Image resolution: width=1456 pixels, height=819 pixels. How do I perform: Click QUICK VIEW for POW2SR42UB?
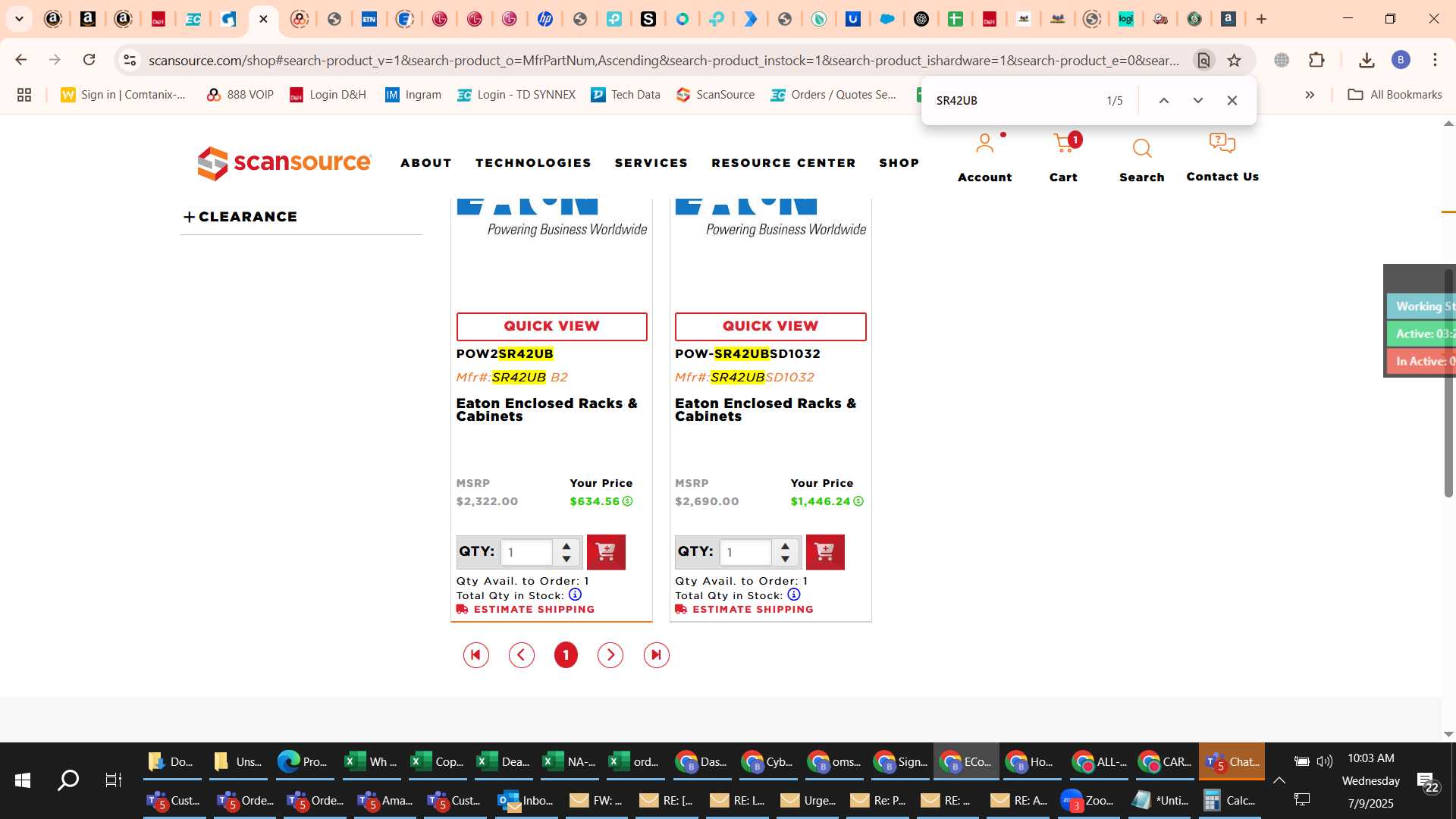551,326
